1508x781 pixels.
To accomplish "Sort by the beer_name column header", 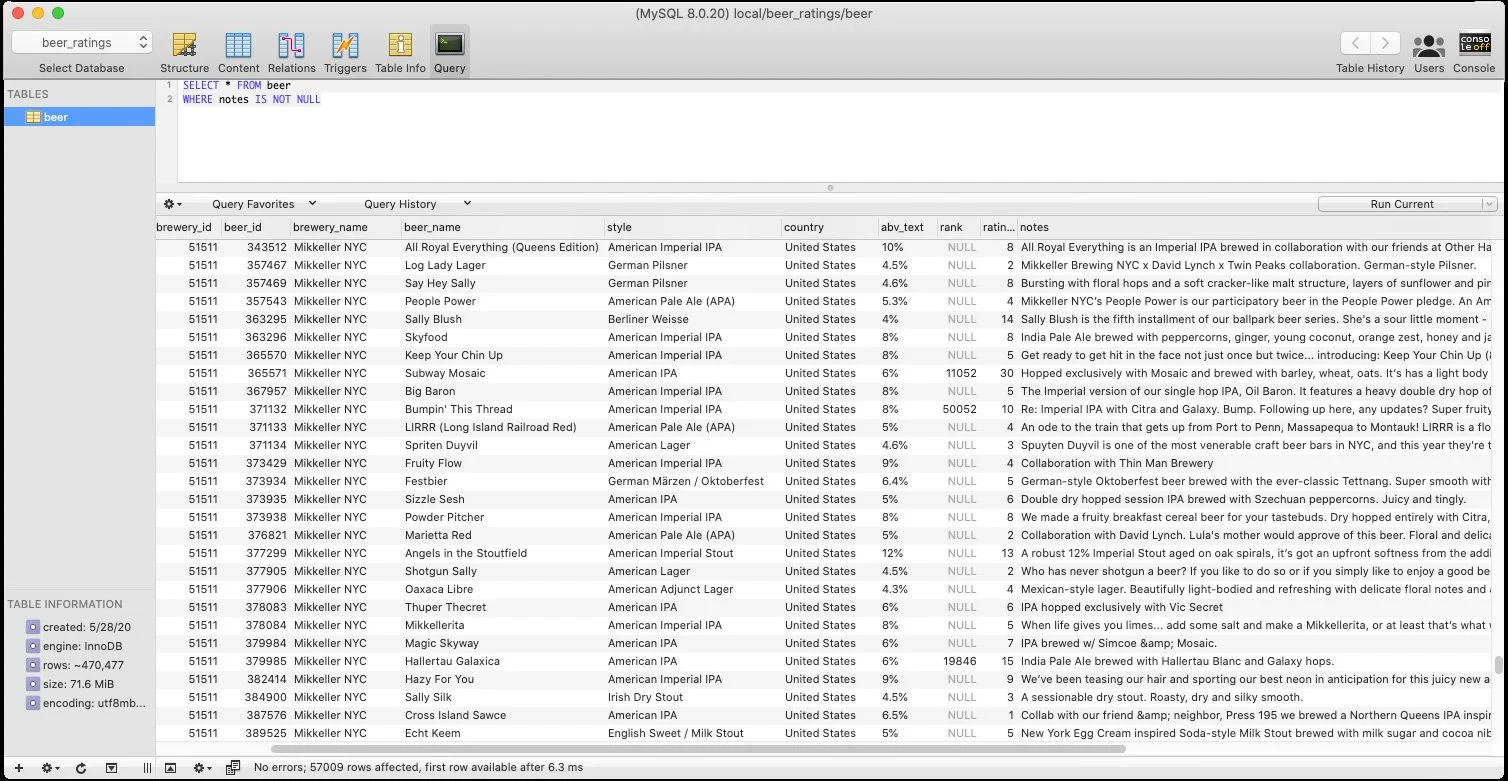I will tap(502, 227).
